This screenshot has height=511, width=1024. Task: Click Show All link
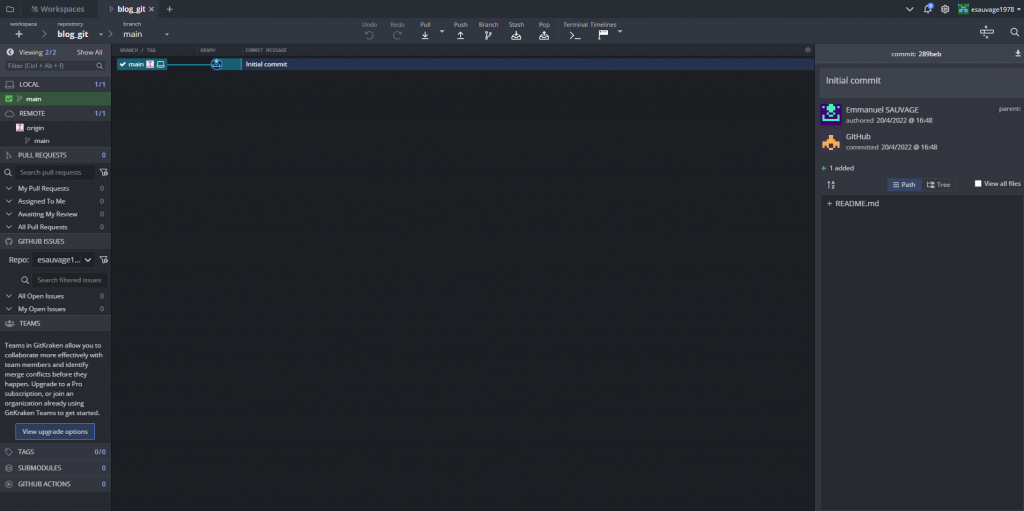tap(89, 52)
